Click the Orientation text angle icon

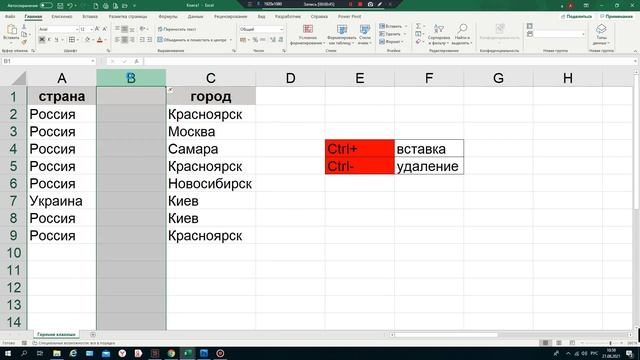142,29
